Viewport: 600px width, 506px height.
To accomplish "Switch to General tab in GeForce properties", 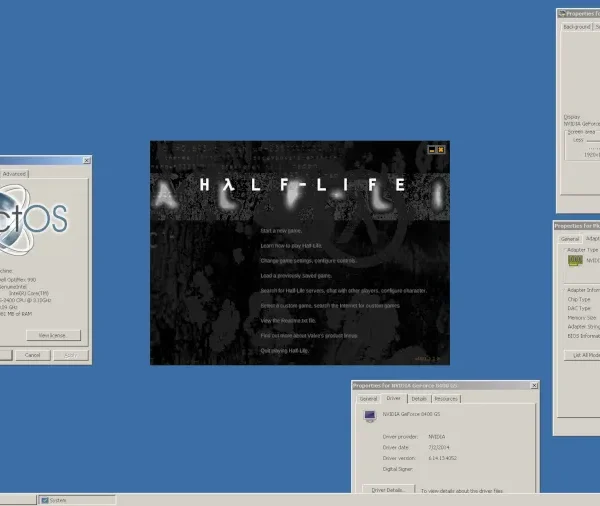I will click(x=368, y=399).
